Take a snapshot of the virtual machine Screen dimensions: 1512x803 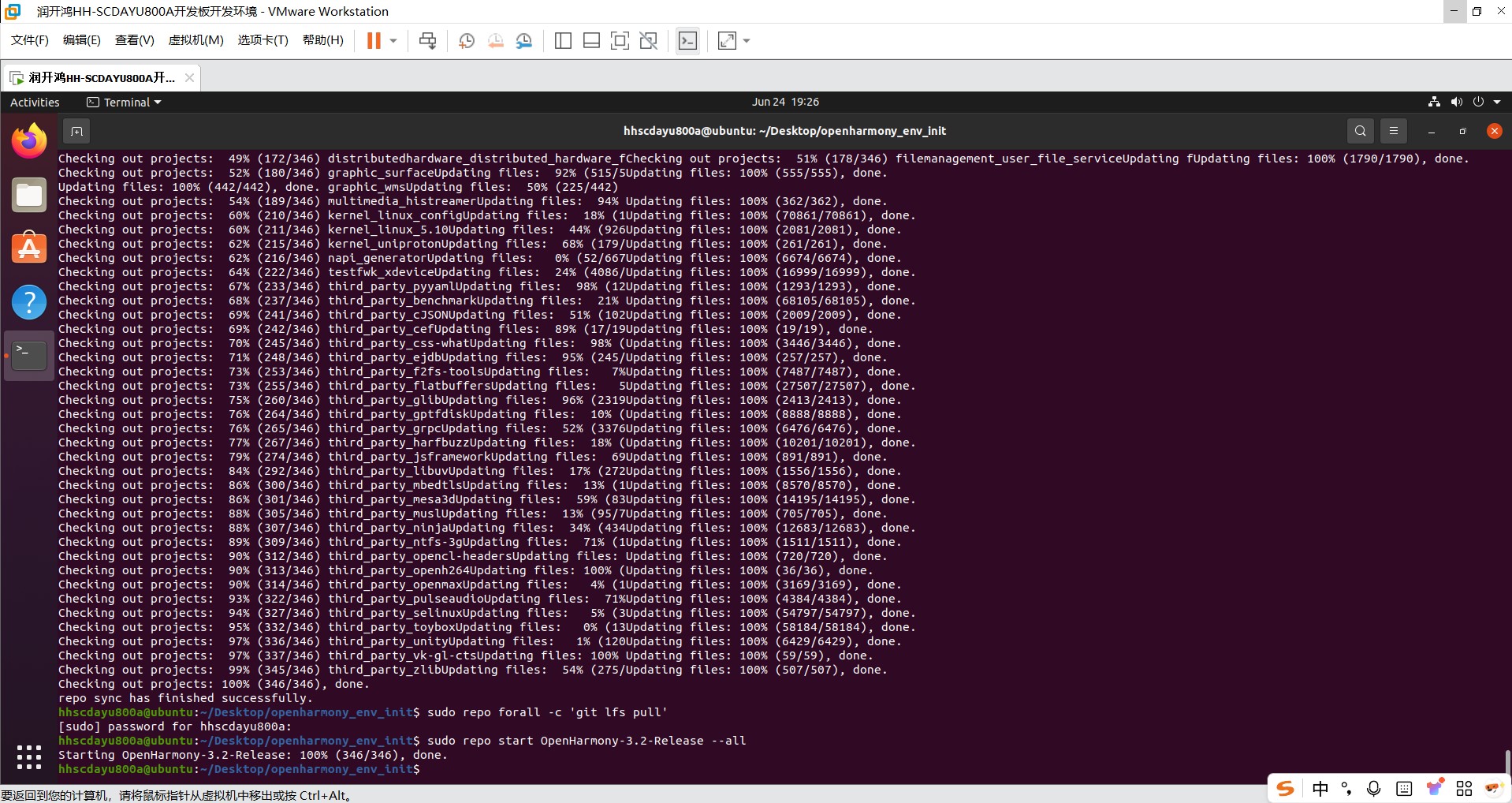coord(467,41)
